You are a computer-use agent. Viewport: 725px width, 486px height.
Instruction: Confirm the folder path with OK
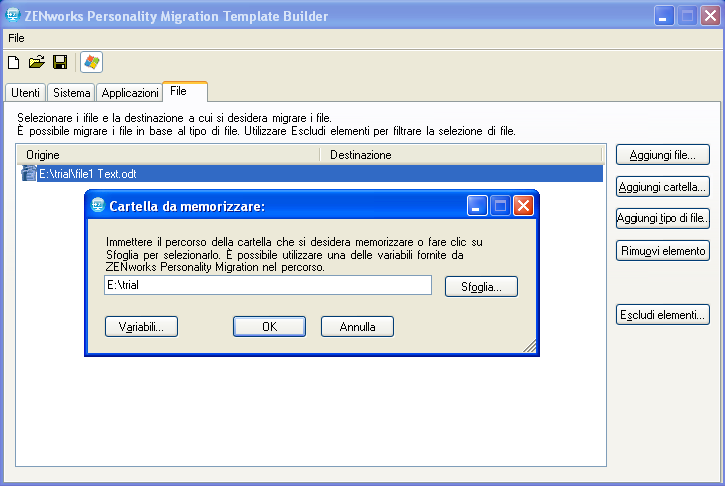270,327
